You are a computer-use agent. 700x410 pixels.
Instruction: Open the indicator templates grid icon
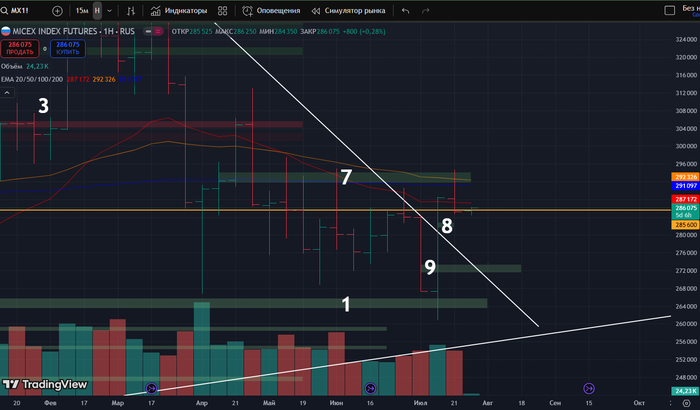pyautogui.click(x=222, y=10)
